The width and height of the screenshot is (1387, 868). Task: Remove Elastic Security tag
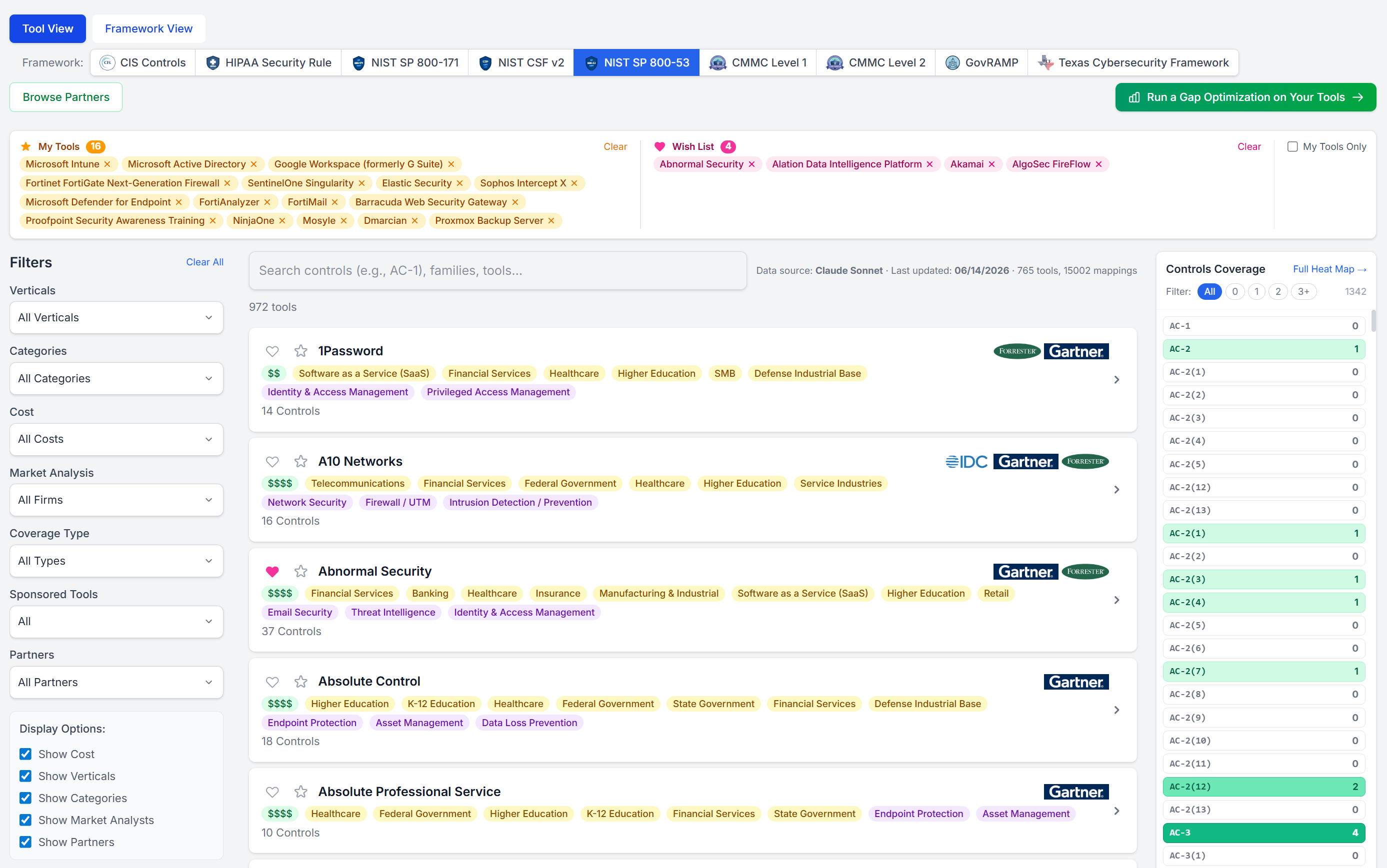click(x=460, y=183)
